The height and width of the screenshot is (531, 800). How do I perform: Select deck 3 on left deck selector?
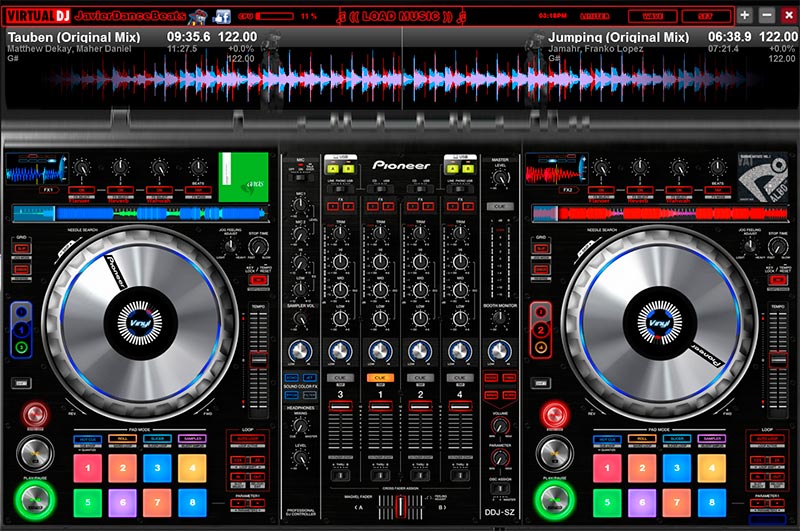point(21,348)
